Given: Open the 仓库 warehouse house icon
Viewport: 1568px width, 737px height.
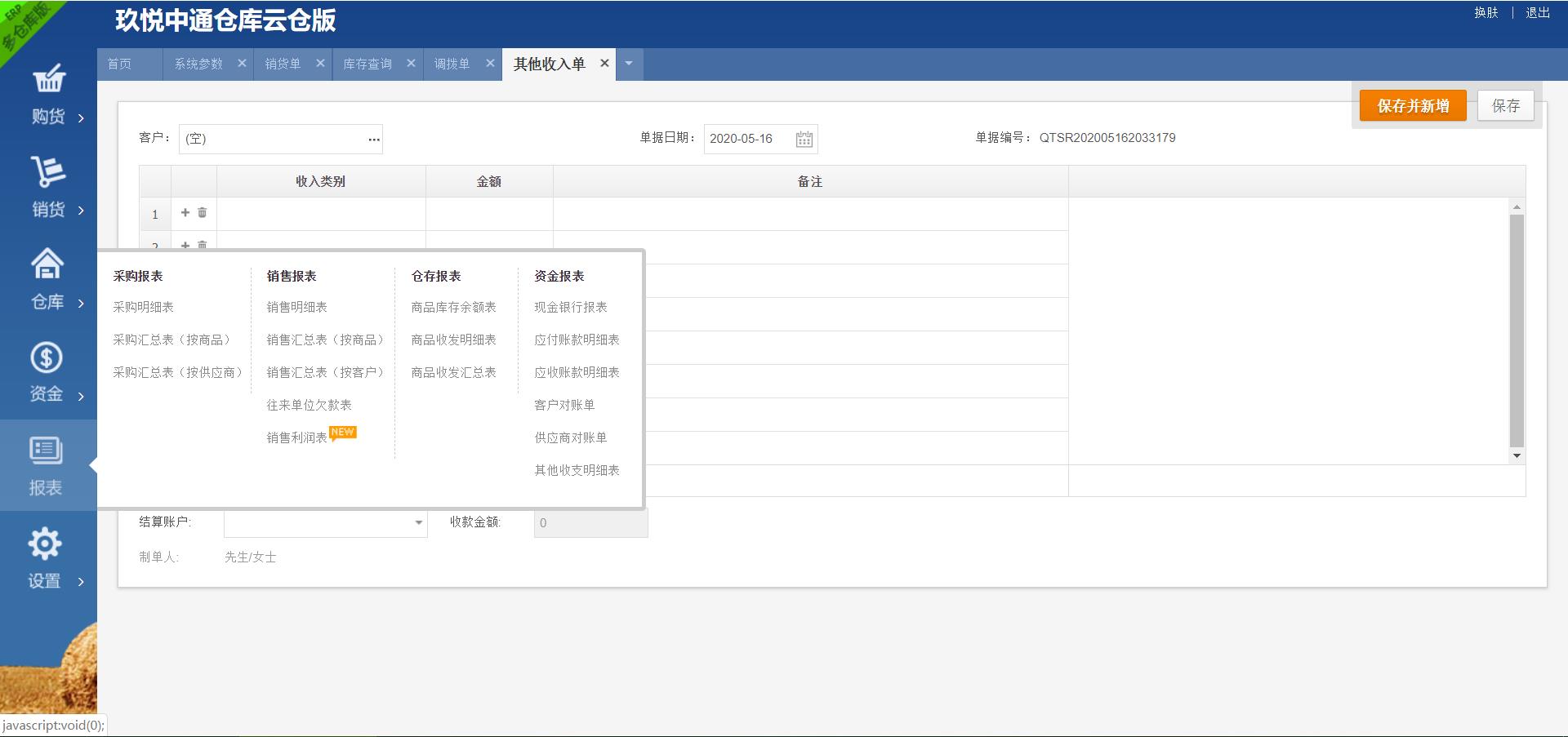Looking at the screenshot, I should click(47, 263).
